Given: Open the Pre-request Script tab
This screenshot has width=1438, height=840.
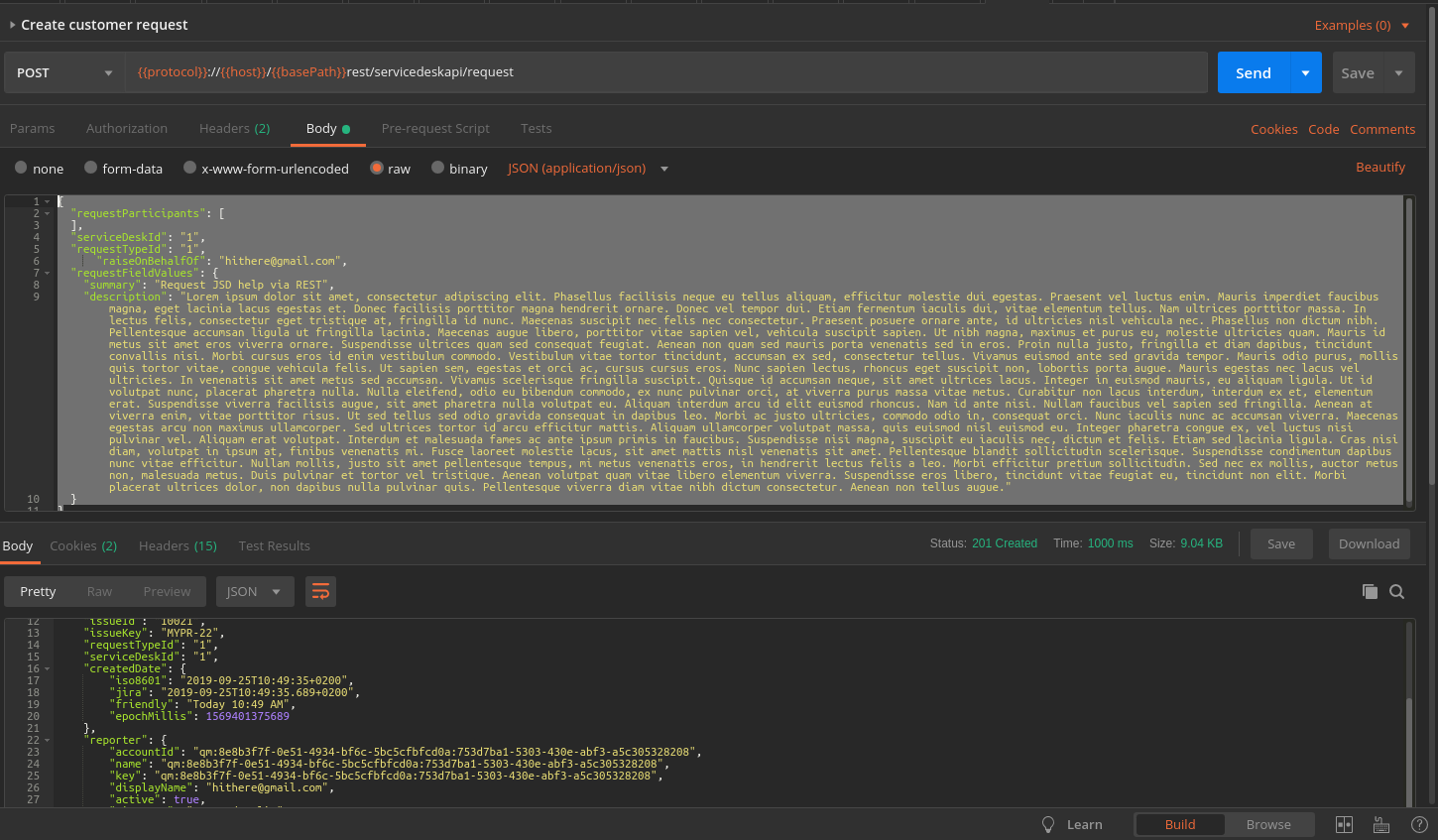Looking at the screenshot, I should [435, 129].
